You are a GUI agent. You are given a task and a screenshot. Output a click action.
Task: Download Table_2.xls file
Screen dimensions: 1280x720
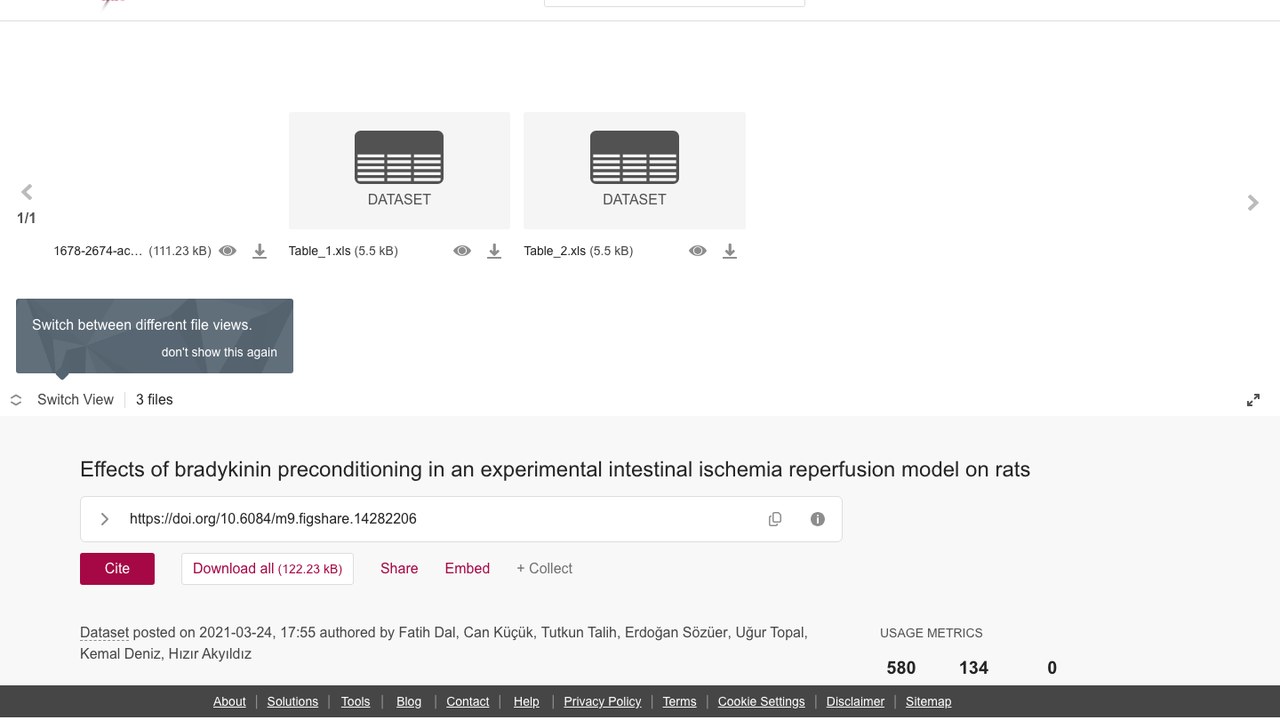[x=730, y=251]
